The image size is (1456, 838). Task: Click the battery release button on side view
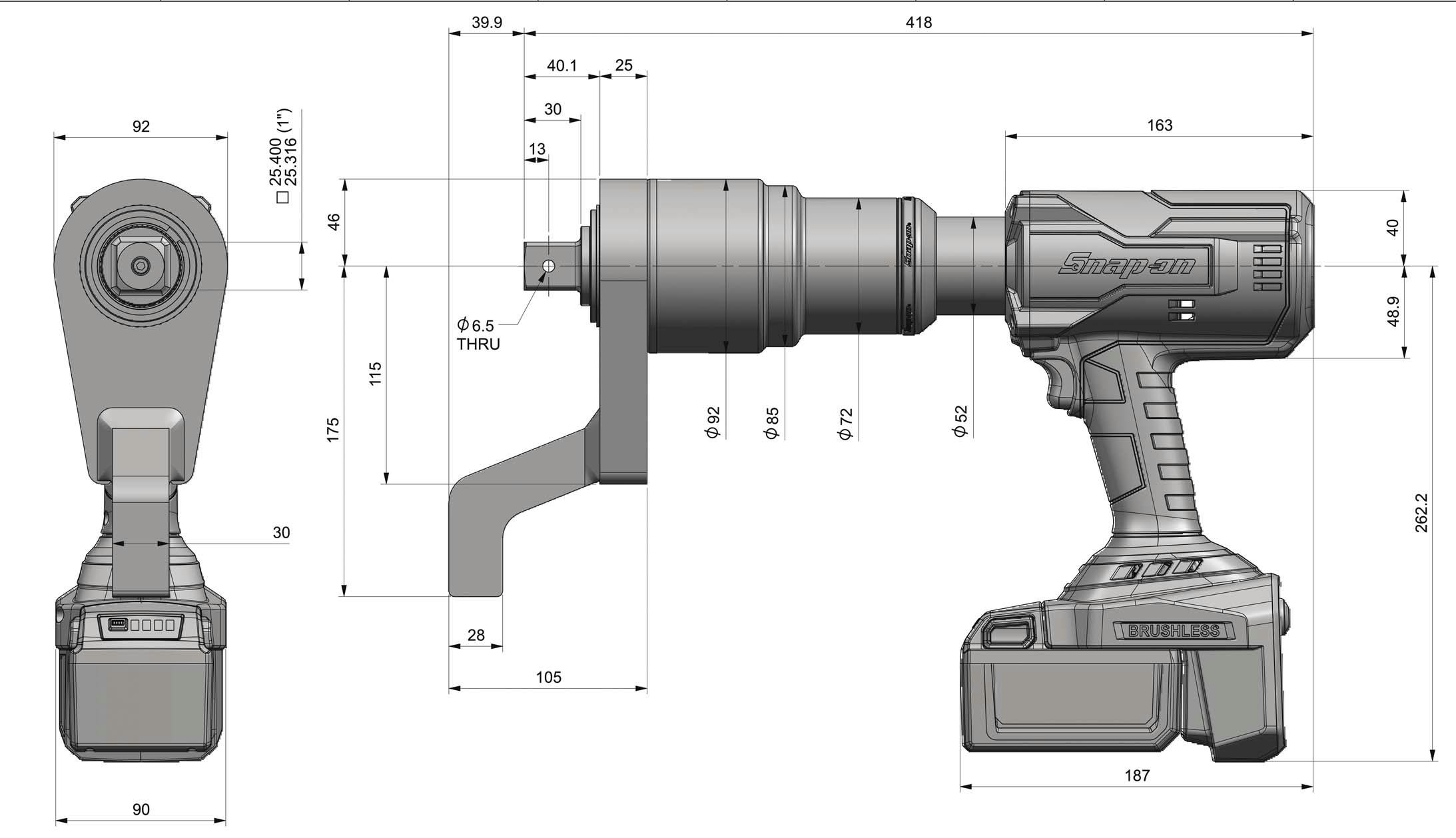click(x=1008, y=632)
